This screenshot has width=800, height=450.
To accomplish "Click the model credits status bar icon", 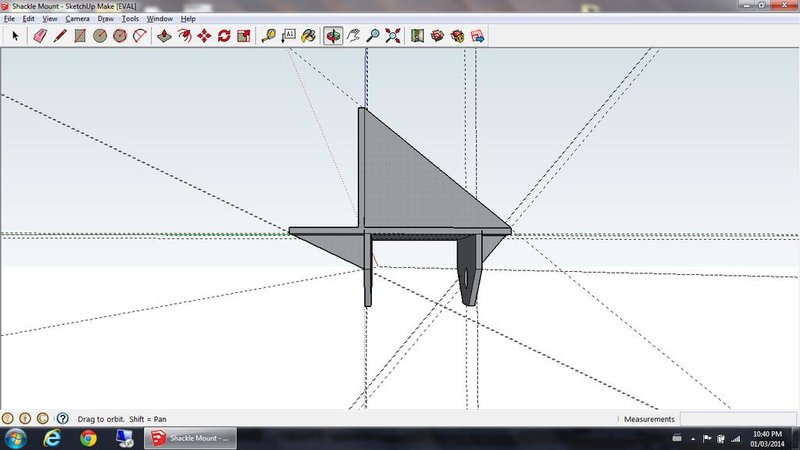I will pyautogui.click(x=25, y=418).
